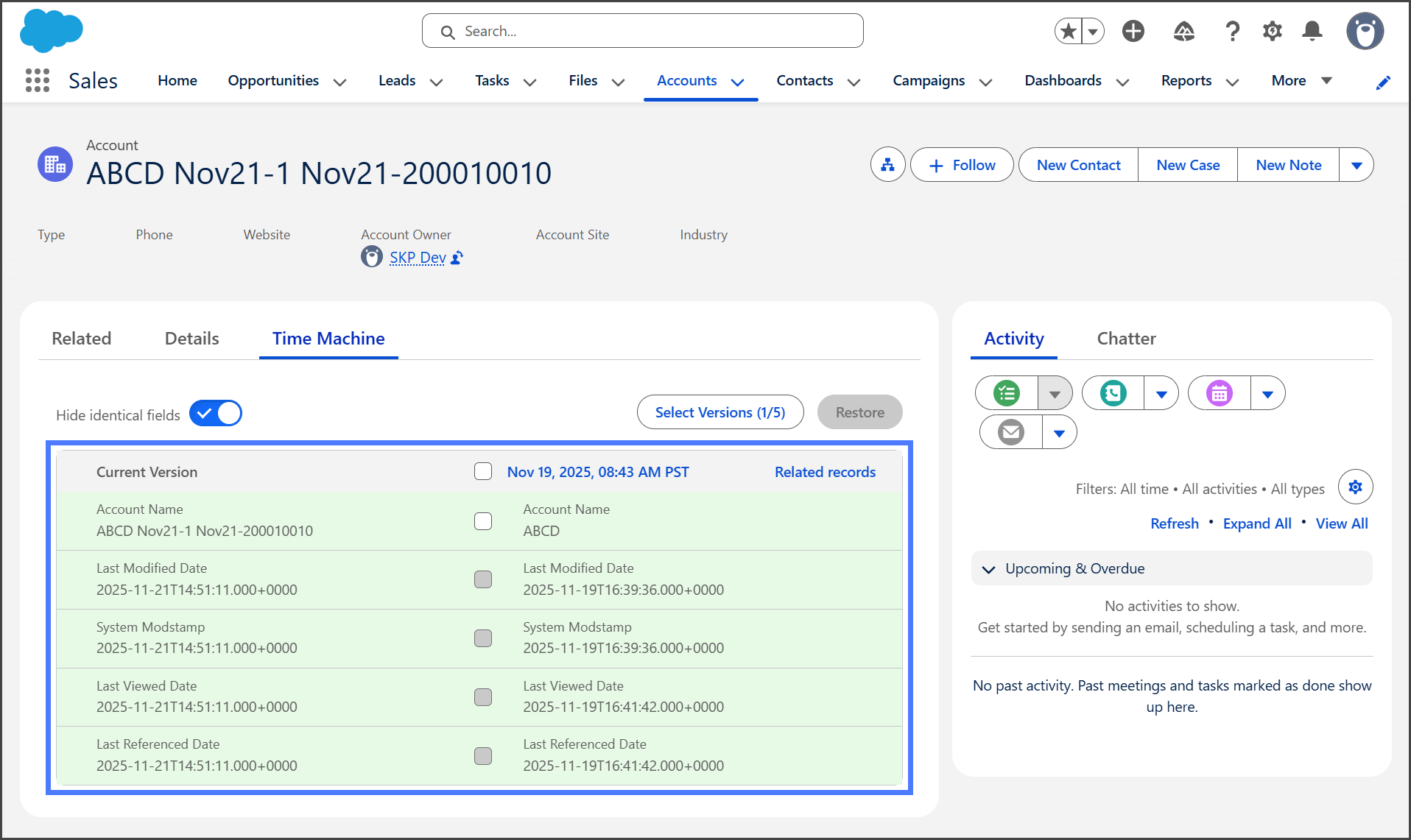Expand the Opportunities nav dropdown chevron
The height and width of the screenshot is (840, 1411).
click(x=339, y=82)
